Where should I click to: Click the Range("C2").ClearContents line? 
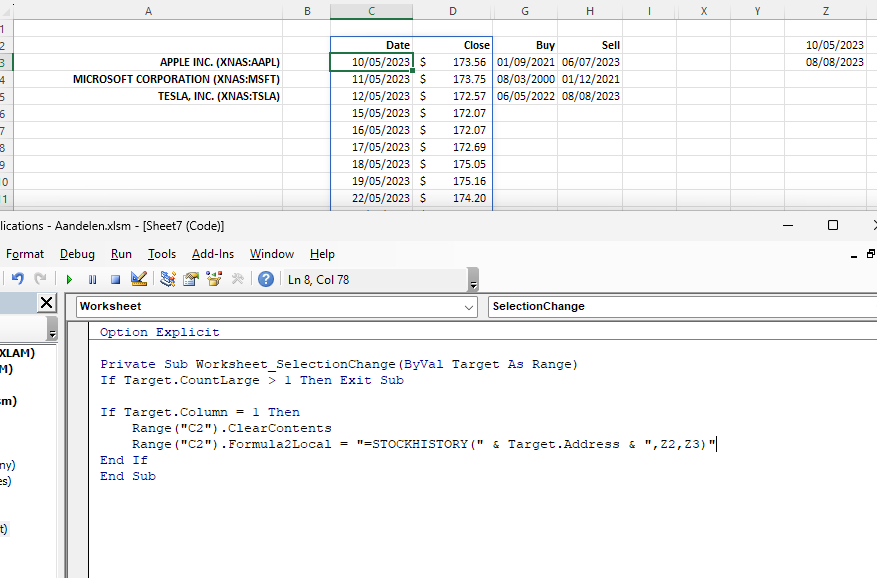[x=232, y=429]
